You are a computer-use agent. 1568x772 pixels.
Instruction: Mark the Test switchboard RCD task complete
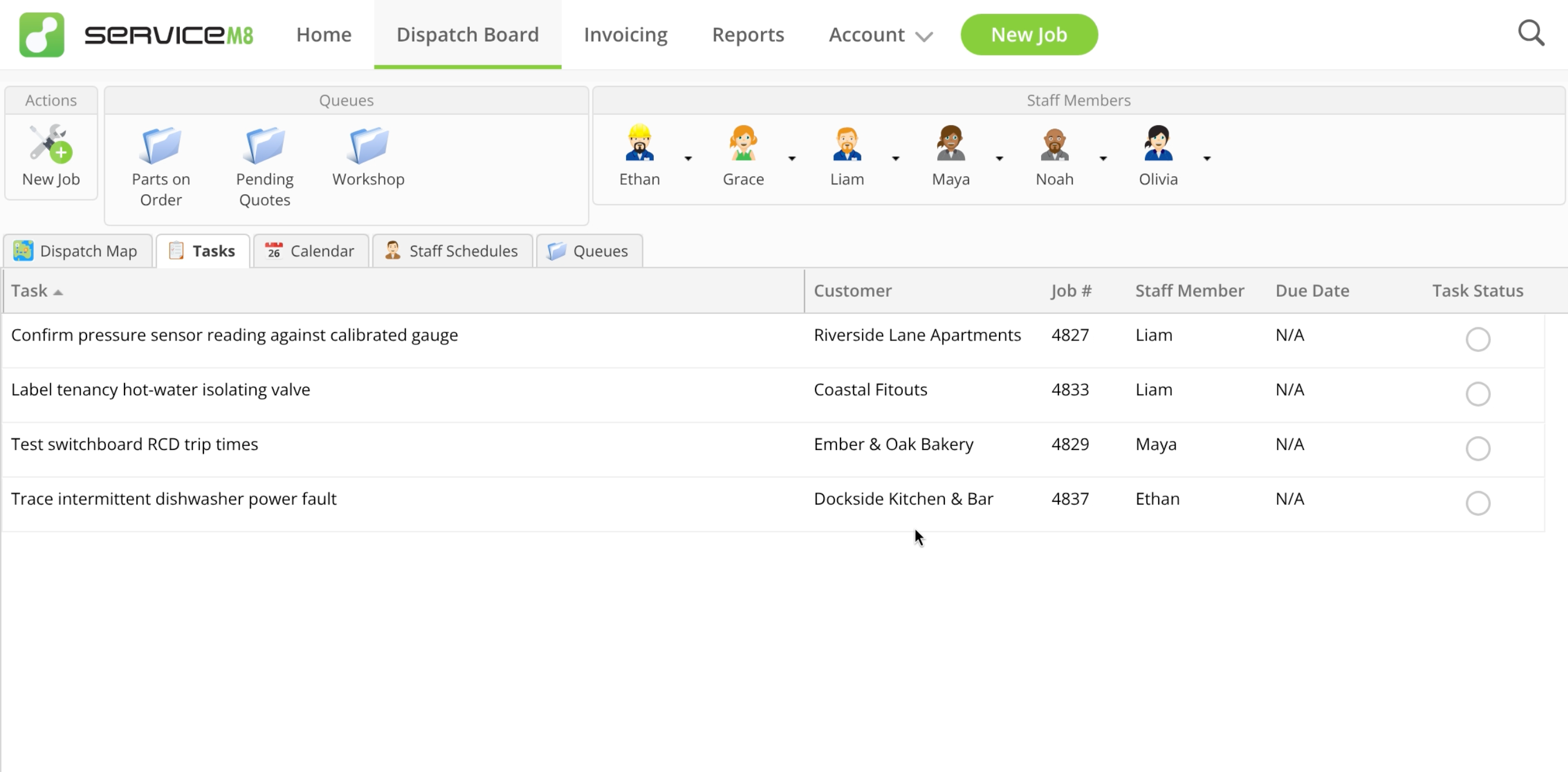point(1477,449)
